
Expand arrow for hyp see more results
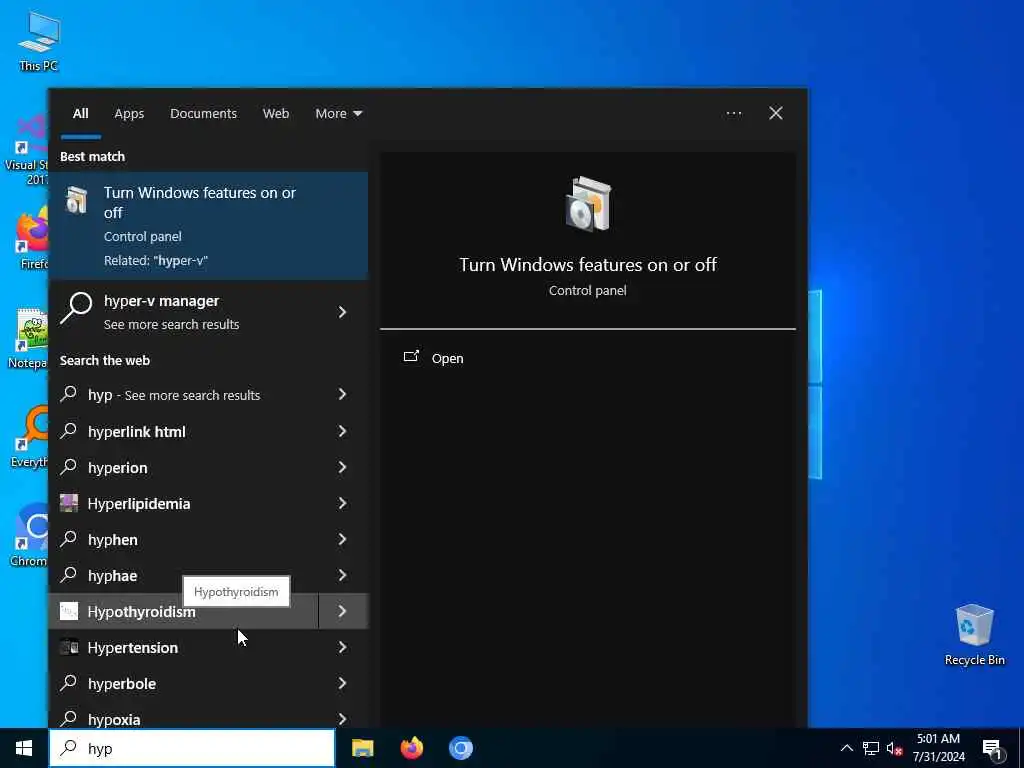342,394
